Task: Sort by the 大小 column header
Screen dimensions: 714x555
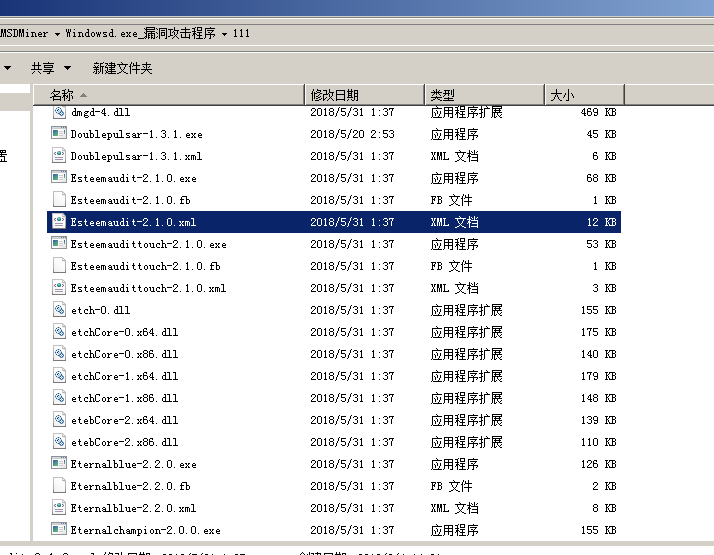Action: [584, 95]
